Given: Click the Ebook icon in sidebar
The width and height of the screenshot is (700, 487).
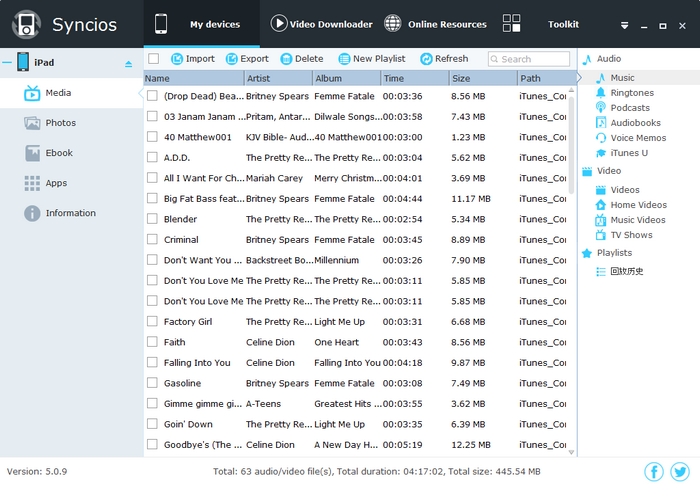Looking at the screenshot, I should click(32, 153).
